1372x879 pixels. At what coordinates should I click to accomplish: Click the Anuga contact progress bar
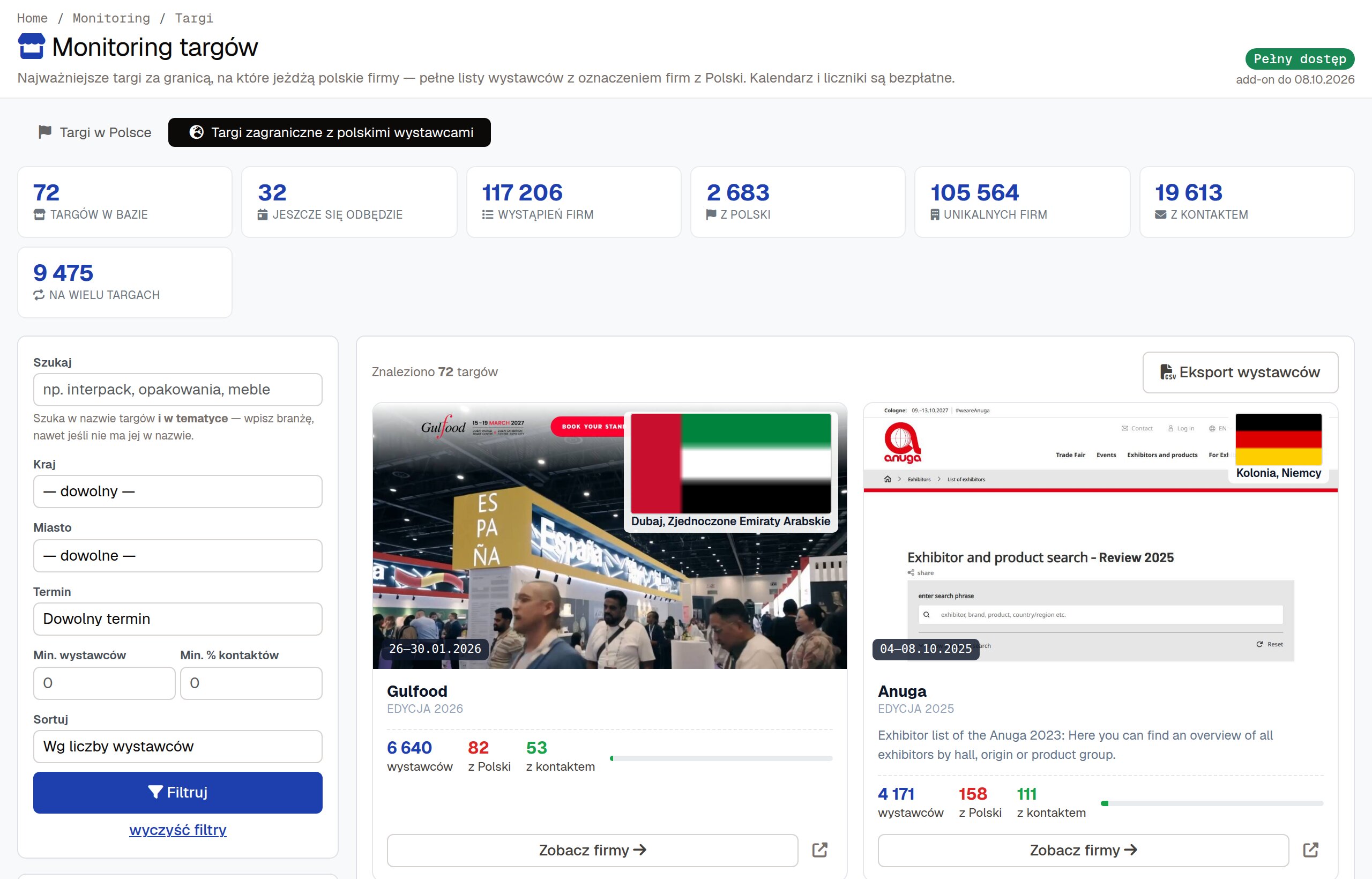click(x=1212, y=803)
